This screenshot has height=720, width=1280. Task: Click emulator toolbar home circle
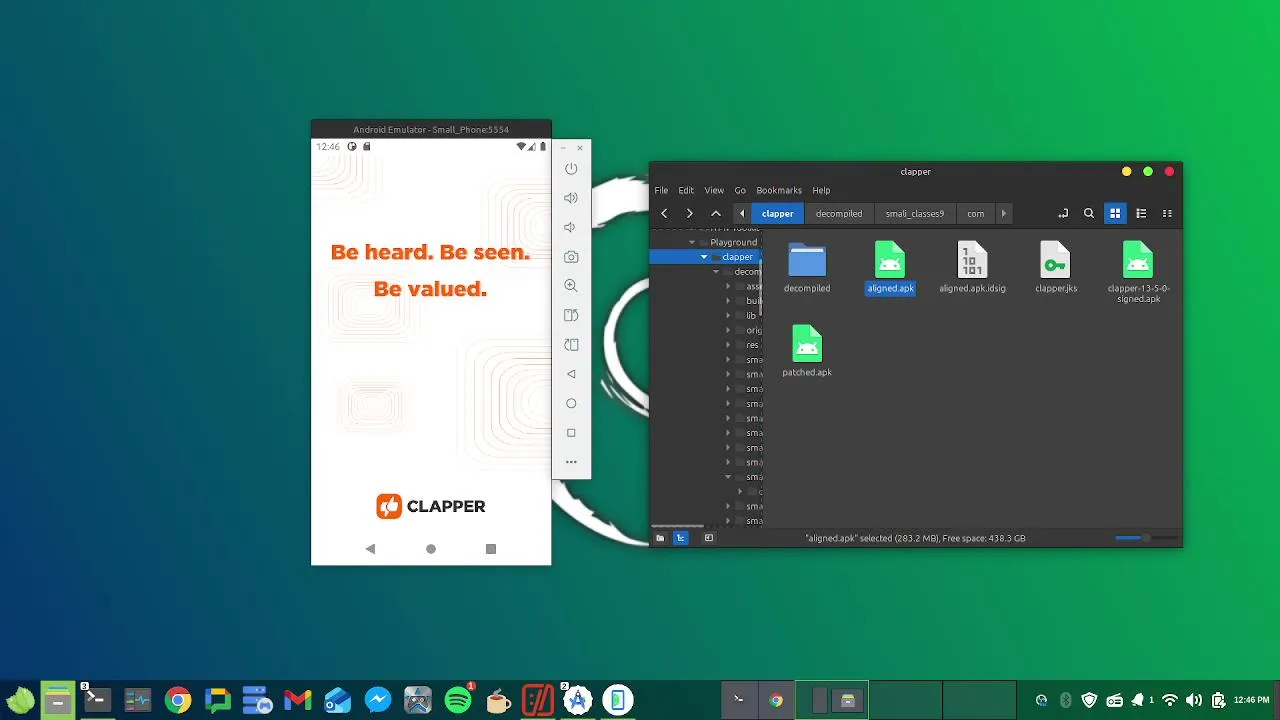571,404
